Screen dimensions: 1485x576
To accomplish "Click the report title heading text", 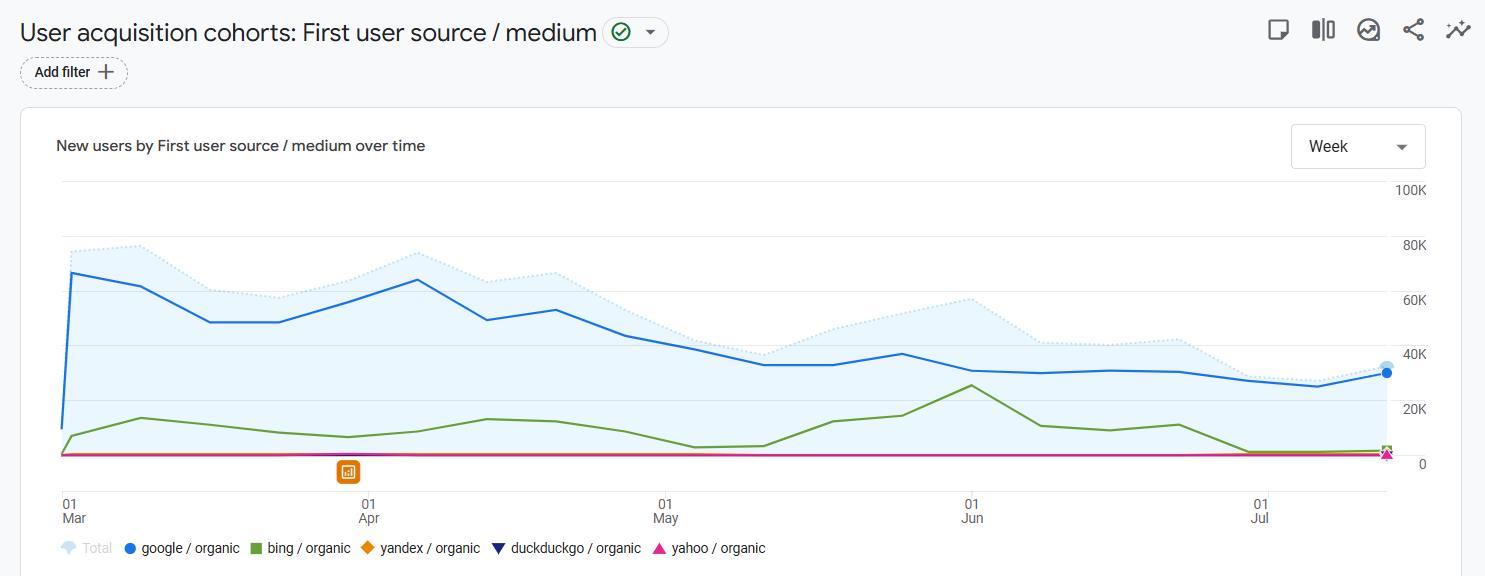I will [308, 33].
